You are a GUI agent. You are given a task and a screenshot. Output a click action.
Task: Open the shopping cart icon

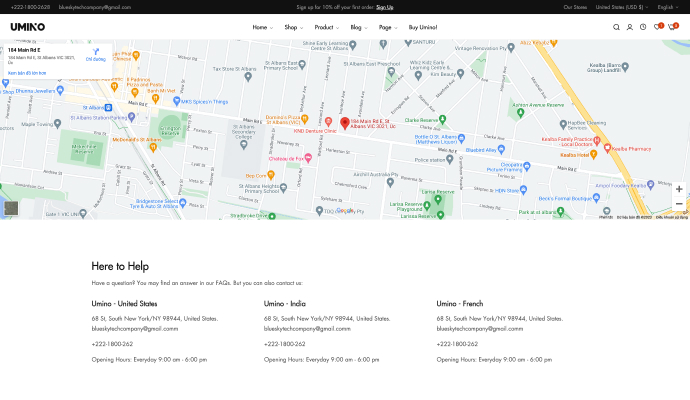pyautogui.click(x=672, y=27)
